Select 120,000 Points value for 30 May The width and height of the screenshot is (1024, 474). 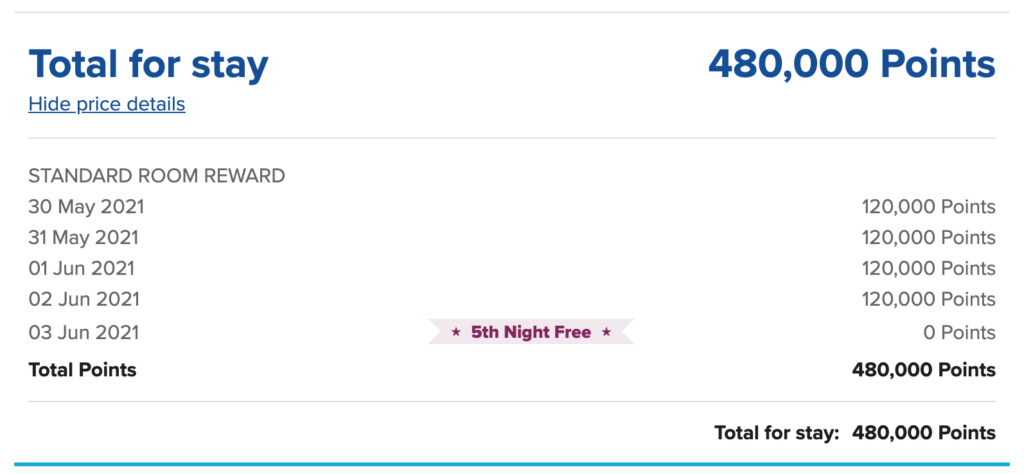929,207
